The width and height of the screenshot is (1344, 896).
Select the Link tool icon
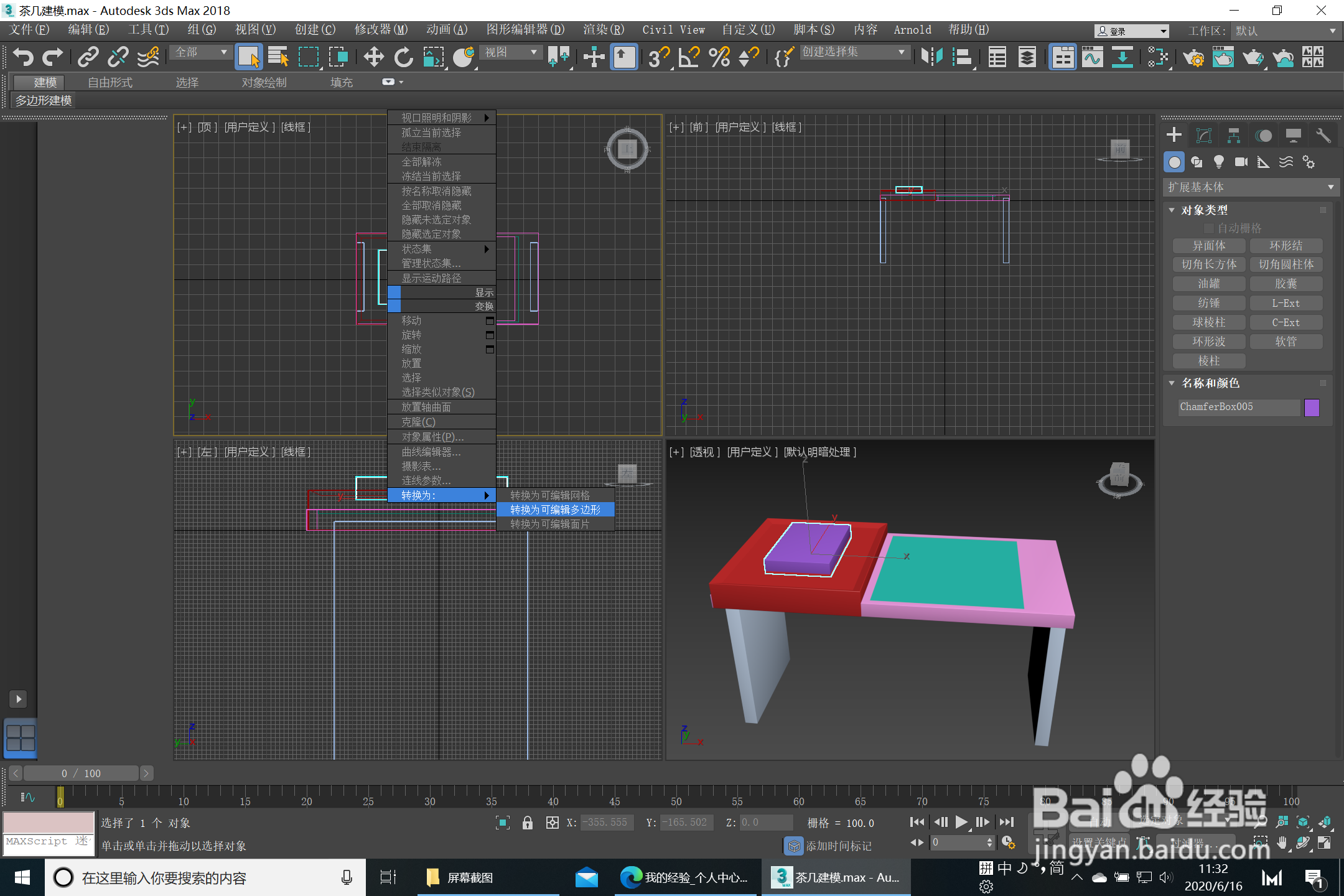88,57
